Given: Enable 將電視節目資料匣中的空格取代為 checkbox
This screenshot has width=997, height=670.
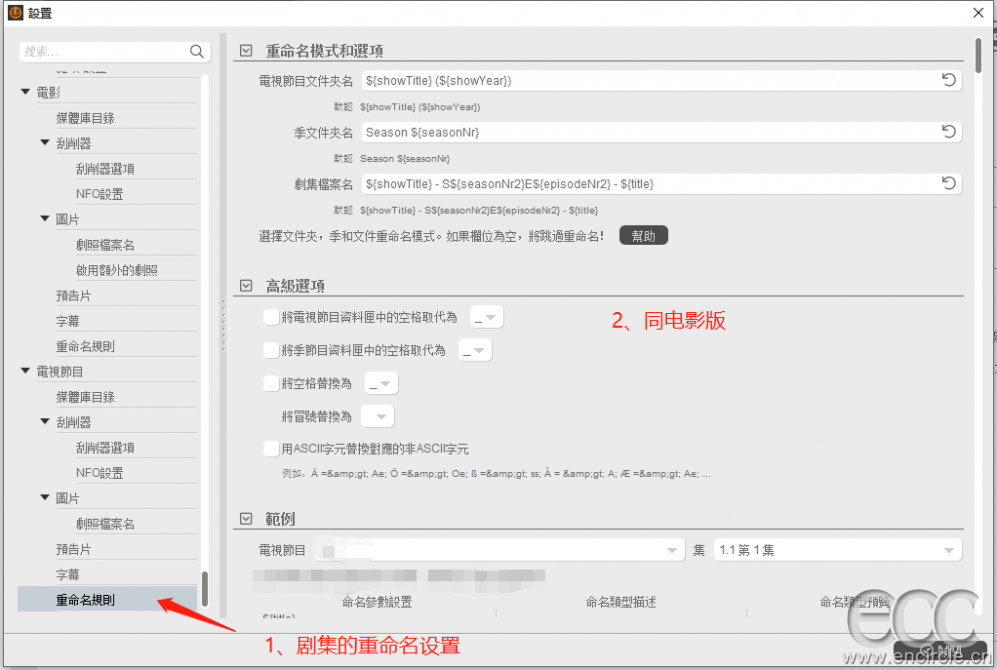Looking at the screenshot, I should click(270, 317).
